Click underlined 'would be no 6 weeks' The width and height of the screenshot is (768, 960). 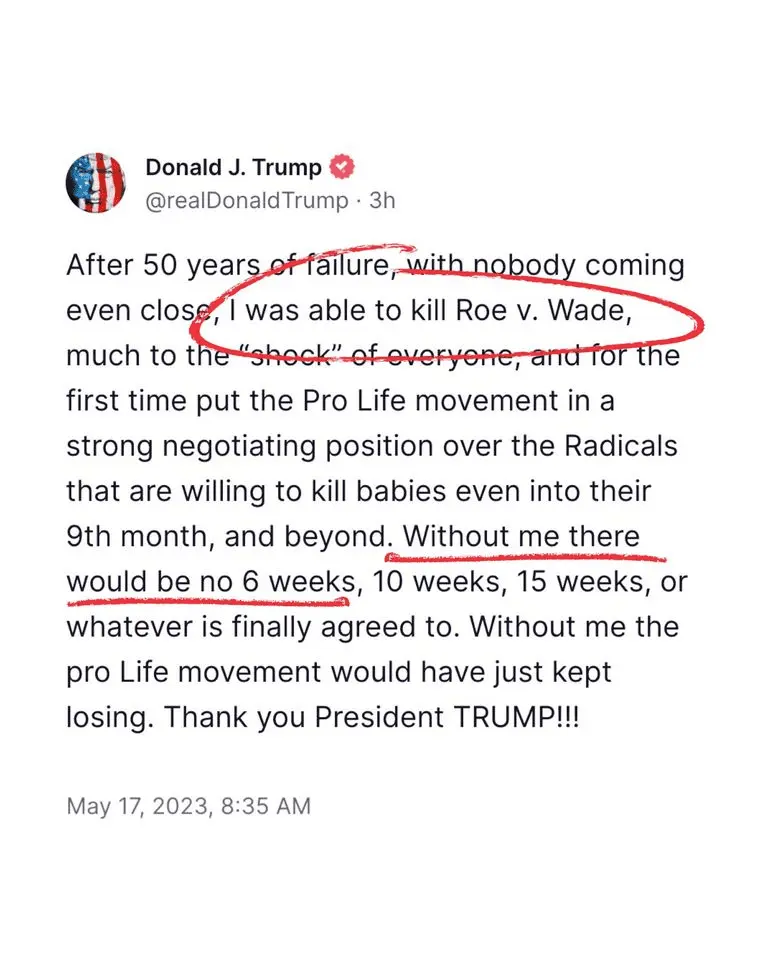coord(211,582)
